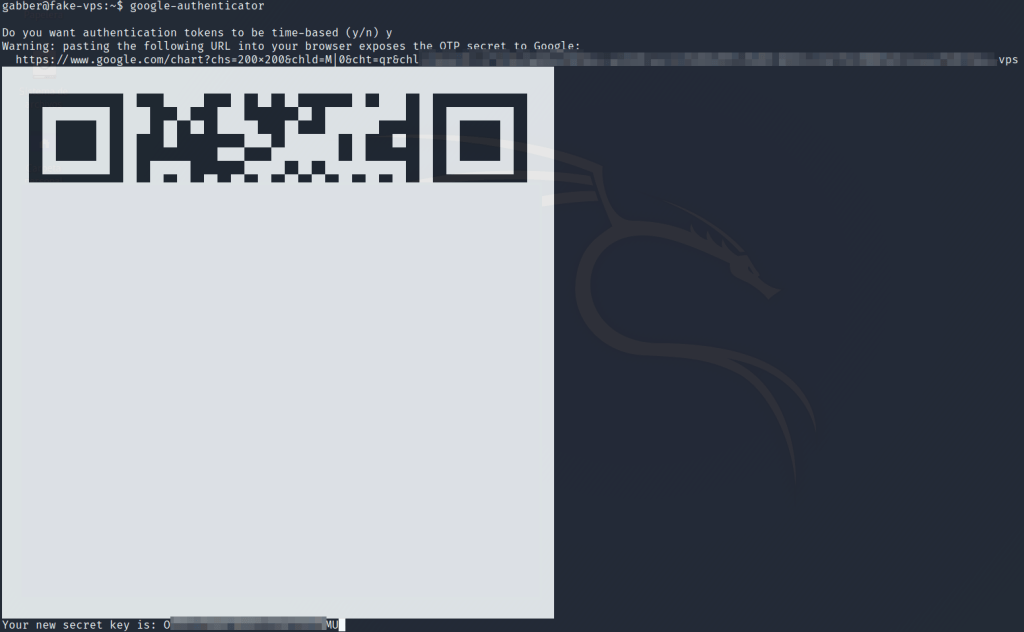Click the empty white area below the QR code
Viewport: 1024px width, 632px height.
coord(278,400)
